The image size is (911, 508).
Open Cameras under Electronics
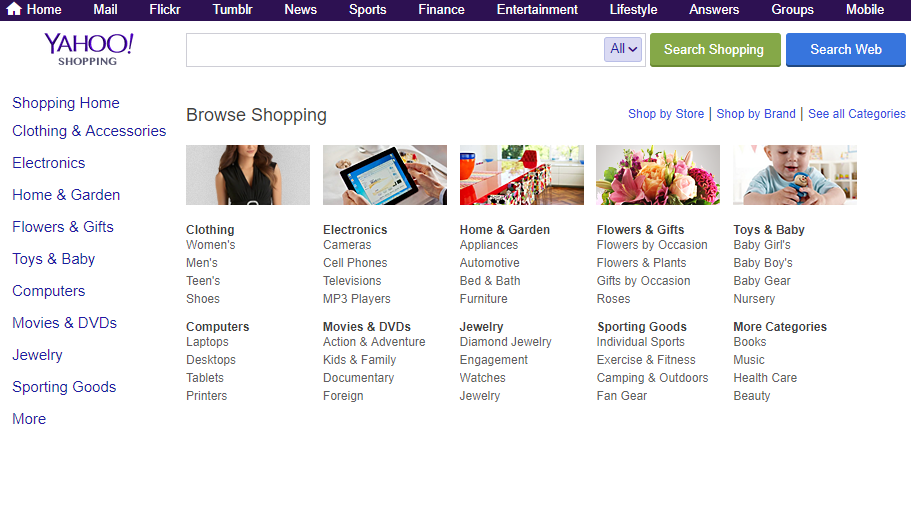347,245
